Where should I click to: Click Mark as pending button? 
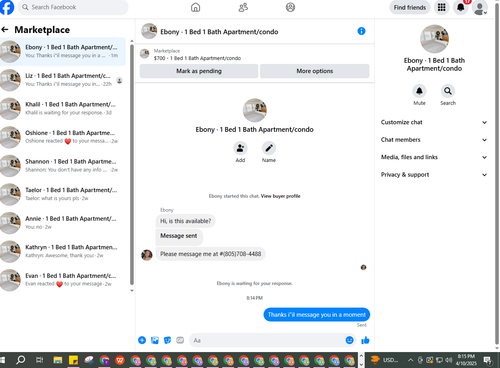[199, 71]
